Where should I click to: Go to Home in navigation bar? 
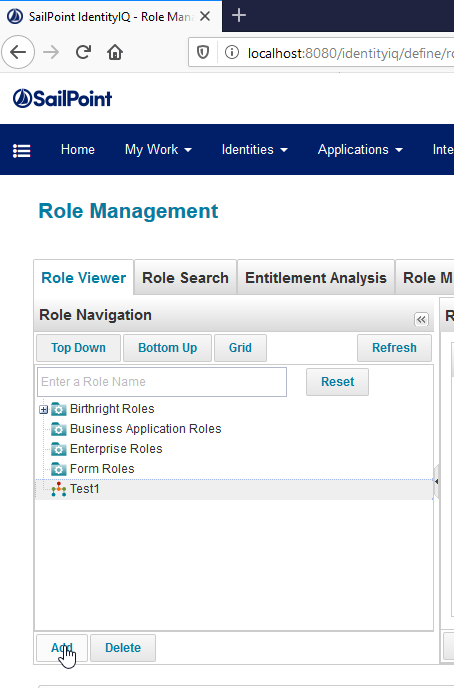click(x=78, y=150)
